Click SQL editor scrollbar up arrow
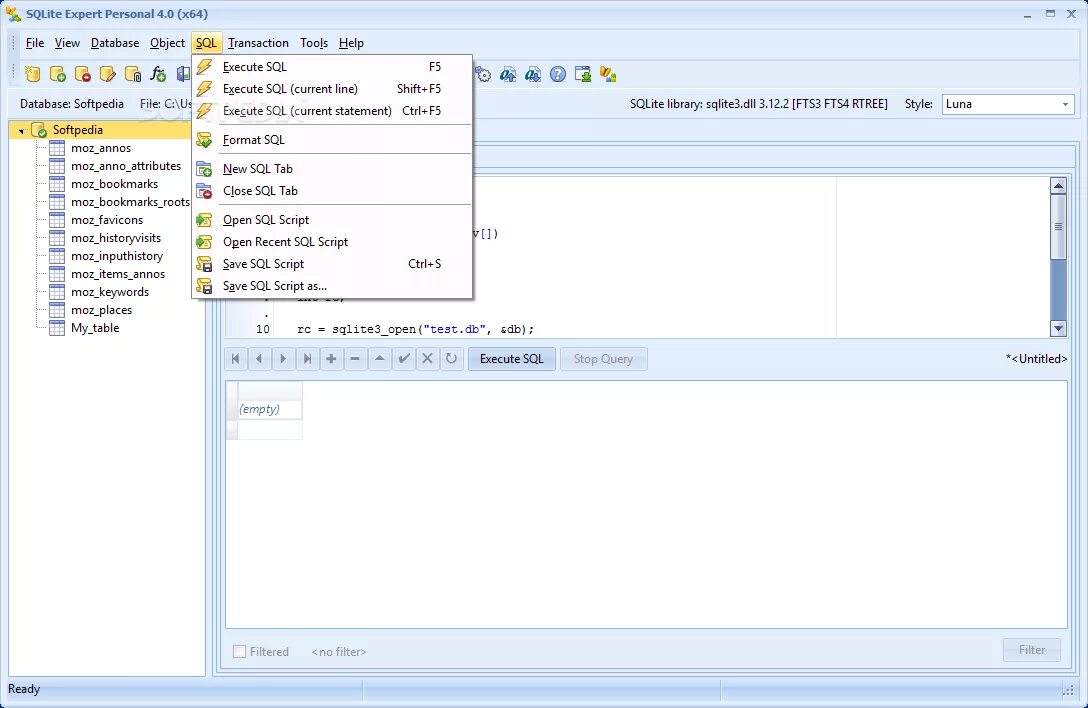The height and width of the screenshot is (708, 1088). (1058, 185)
